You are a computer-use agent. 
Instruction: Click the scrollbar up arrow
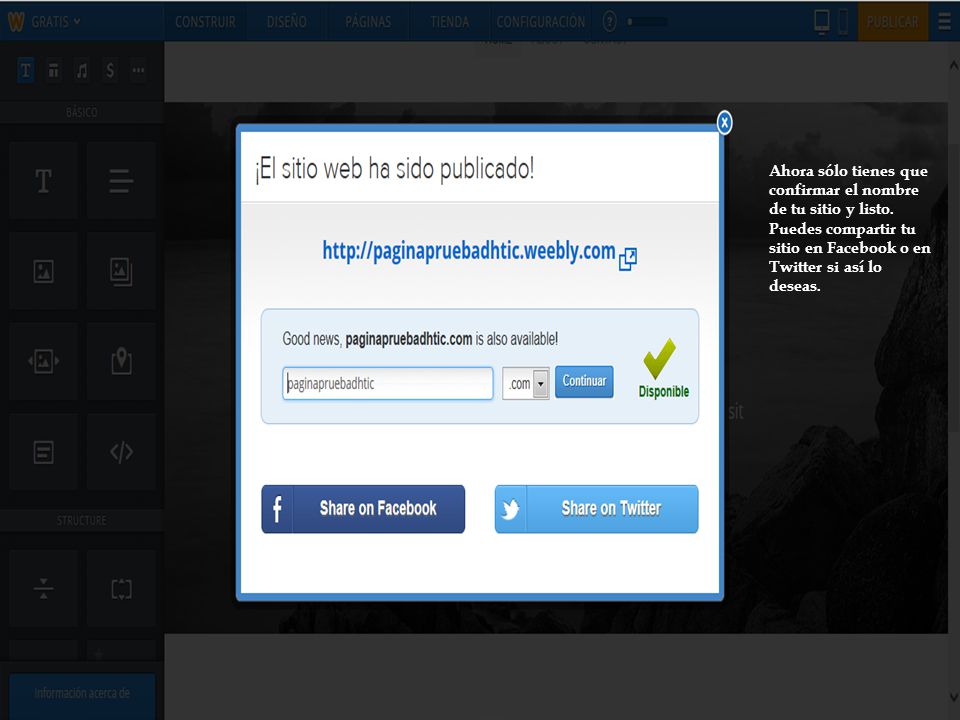pyautogui.click(x=953, y=64)
